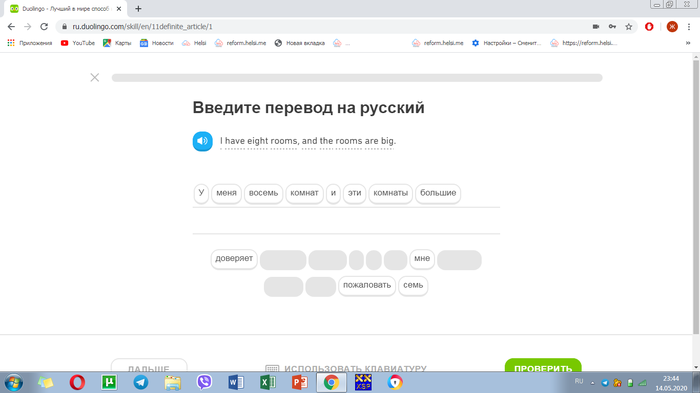Click the address bar URL
This screenshot has height=393, width=700.
tap(142, 27)
